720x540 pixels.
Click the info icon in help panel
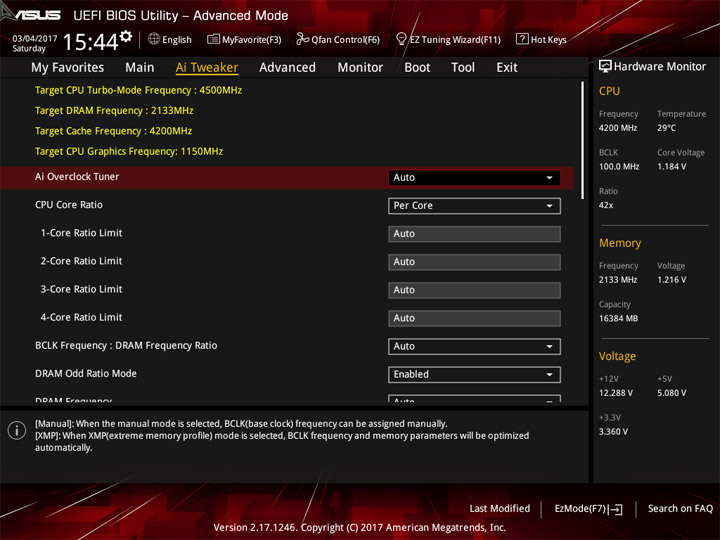pyautogui.click(x=17, y=431)
